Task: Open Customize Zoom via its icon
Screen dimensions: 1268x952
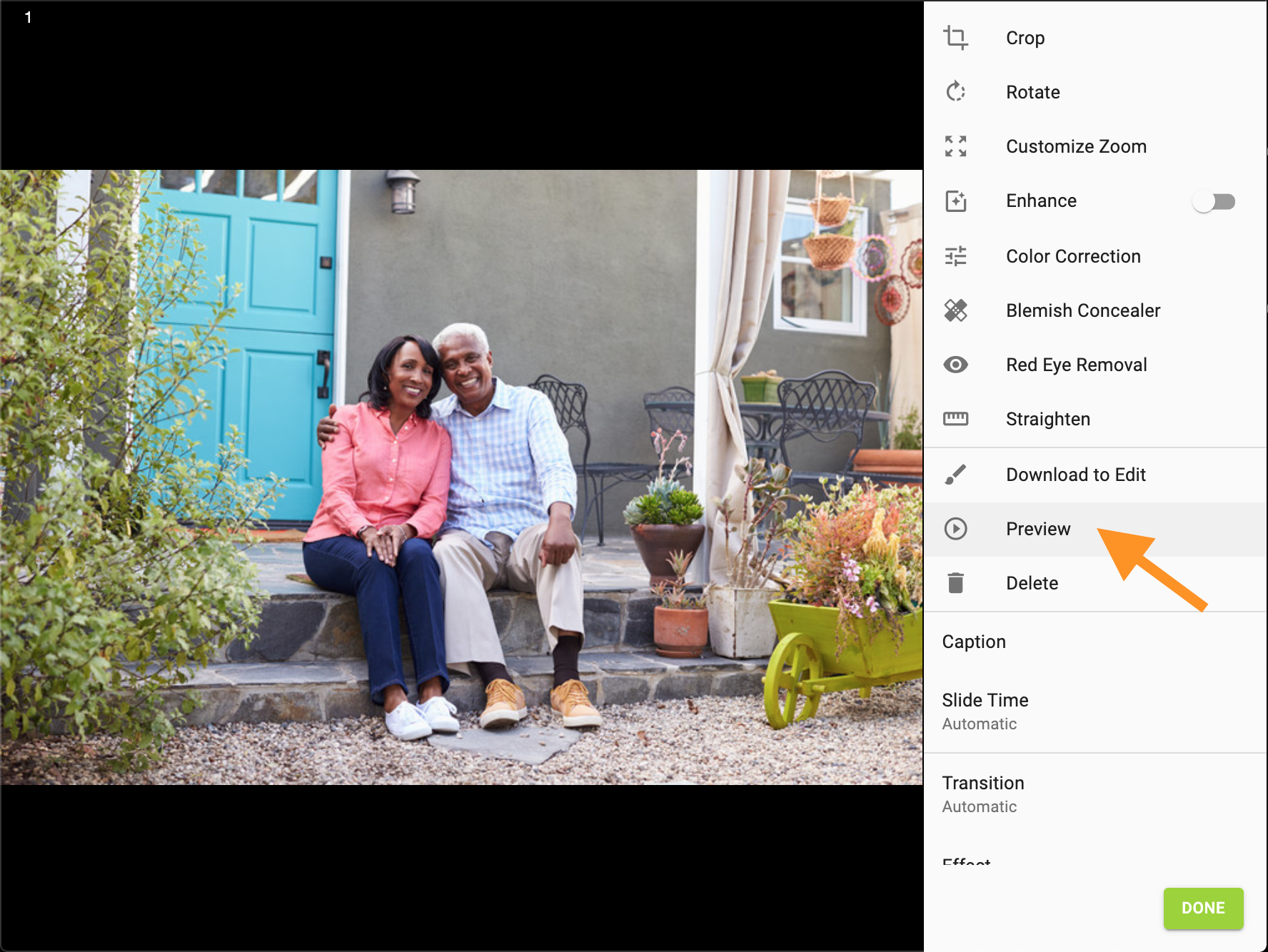Action: (x=956, y=146)
